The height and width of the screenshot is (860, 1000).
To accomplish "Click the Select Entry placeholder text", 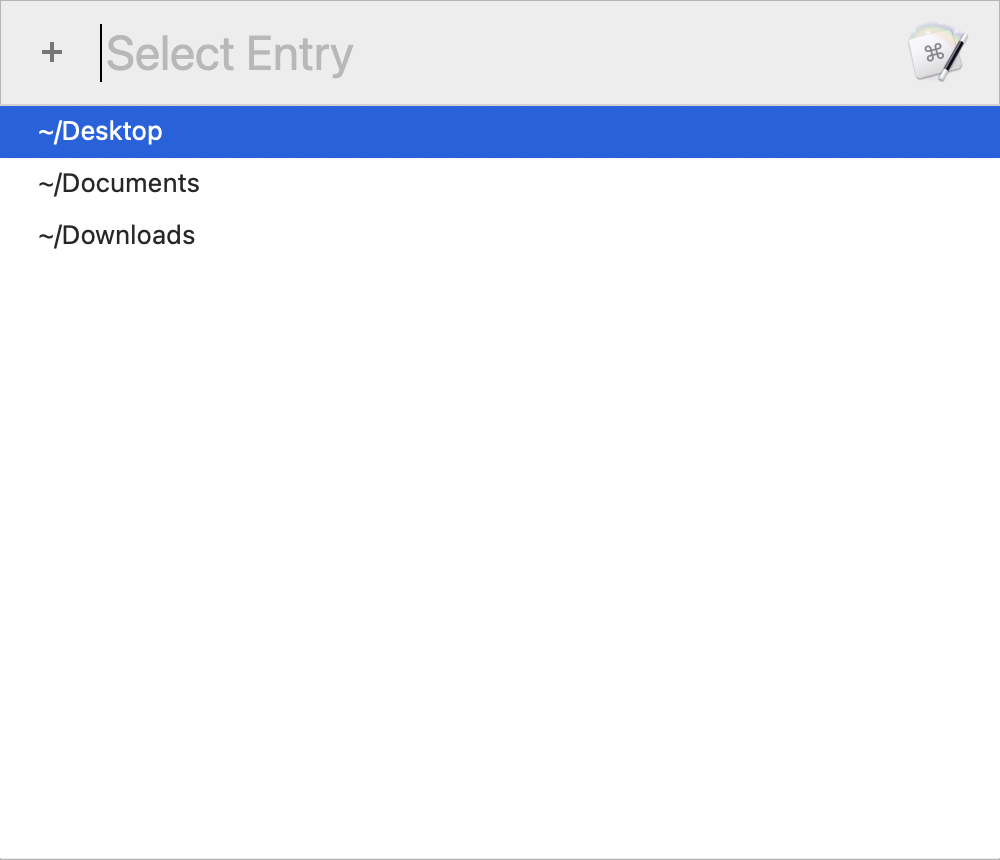I will (230, 55).
